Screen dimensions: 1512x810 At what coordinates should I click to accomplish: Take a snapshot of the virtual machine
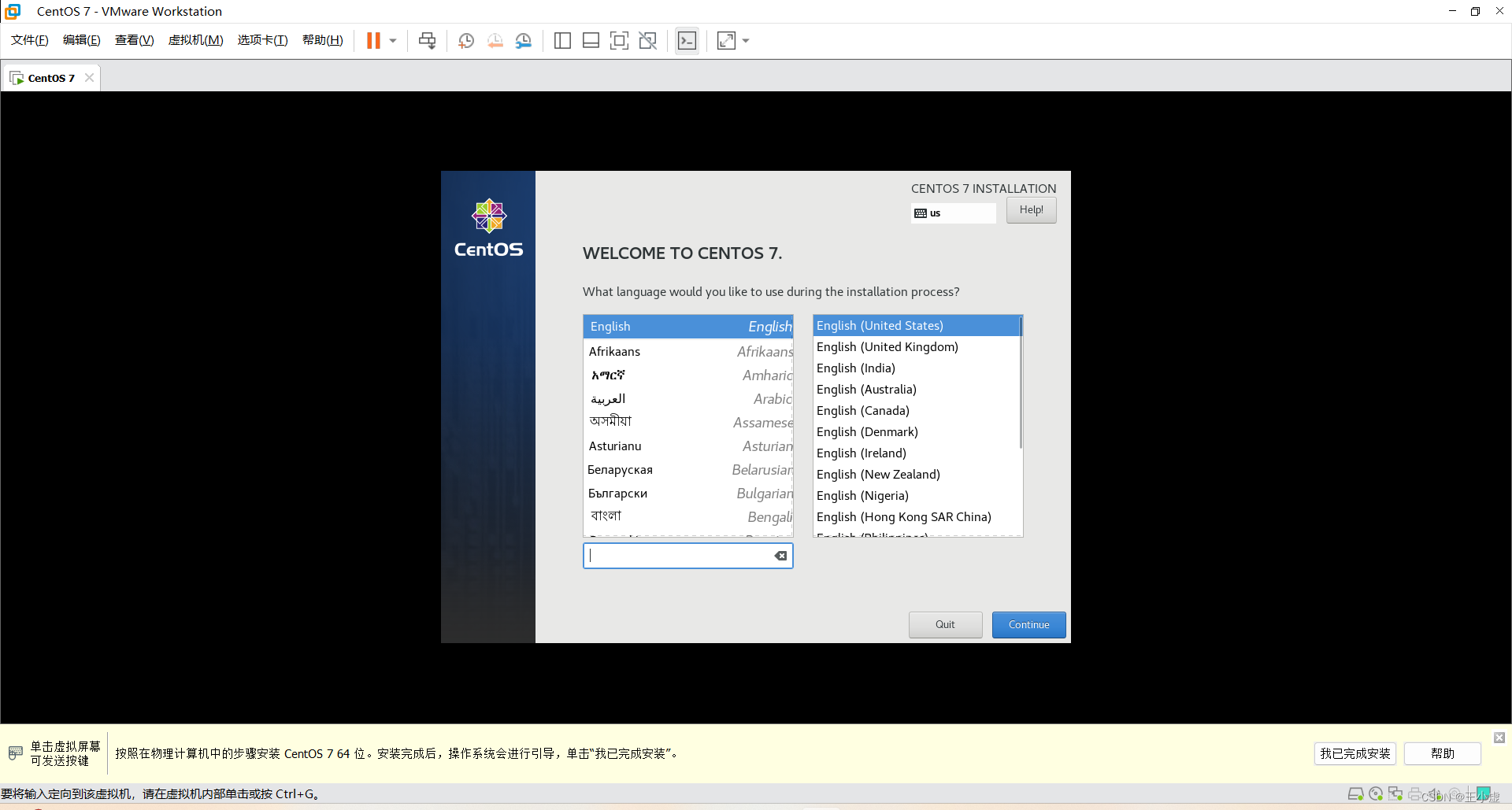pos(466,41)
